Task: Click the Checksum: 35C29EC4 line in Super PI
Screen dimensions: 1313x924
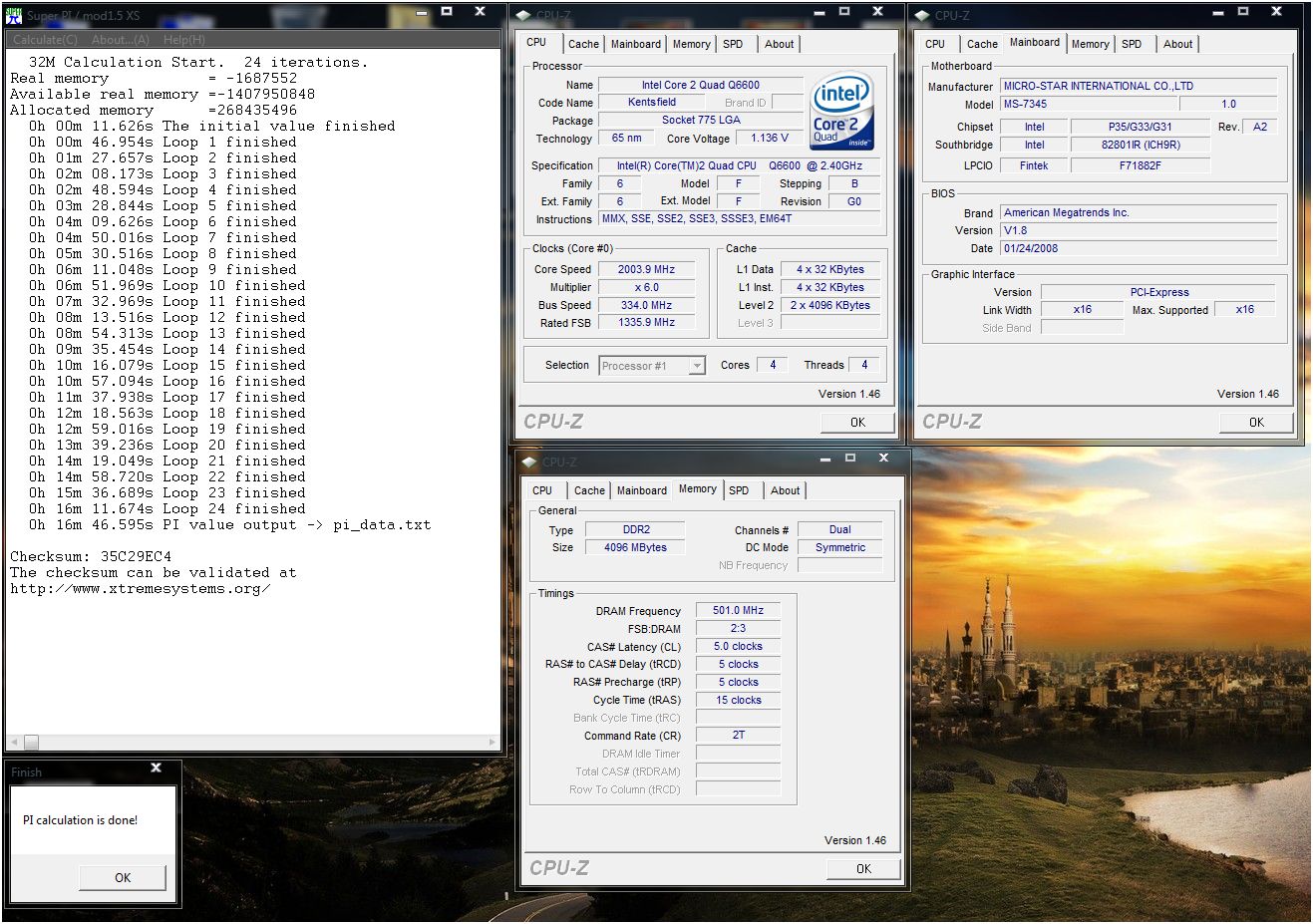Action: pos(91,556)
